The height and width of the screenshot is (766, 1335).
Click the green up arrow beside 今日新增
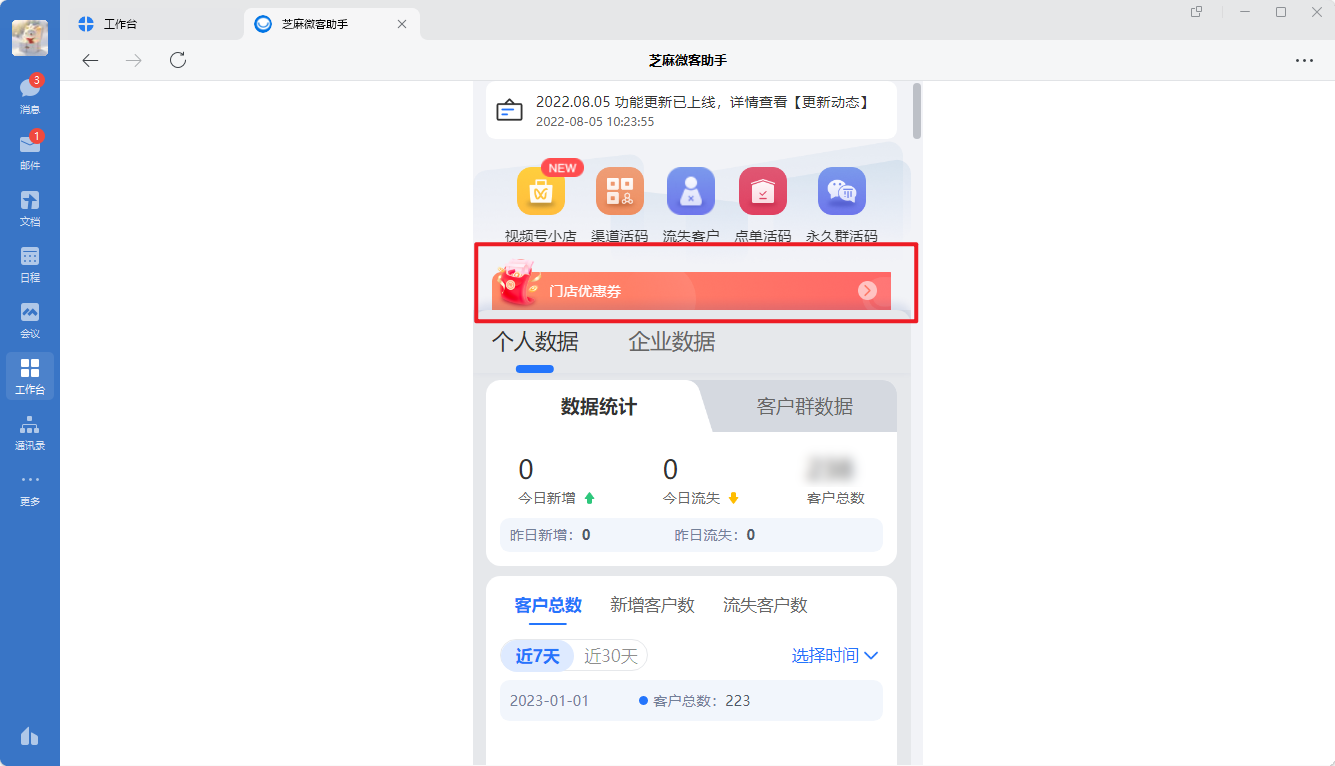(x=589, y=498)
